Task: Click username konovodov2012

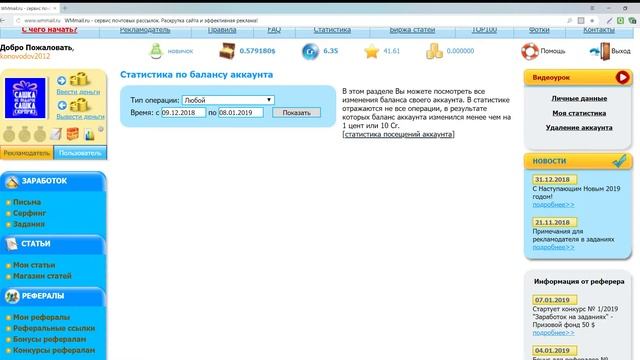Action: point(25,56)
